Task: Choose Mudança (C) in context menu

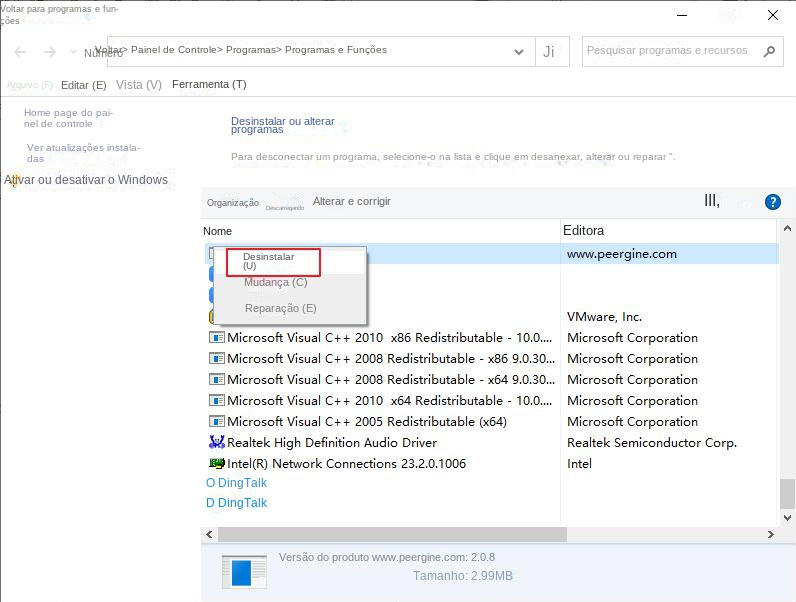Action: point(276,282)
